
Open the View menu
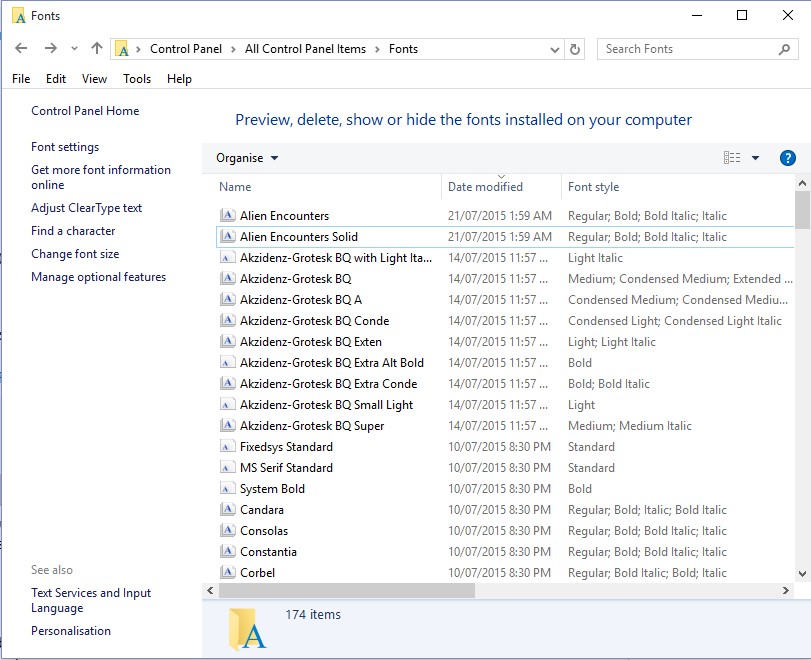pyautogui.click(x=94, y=79)
